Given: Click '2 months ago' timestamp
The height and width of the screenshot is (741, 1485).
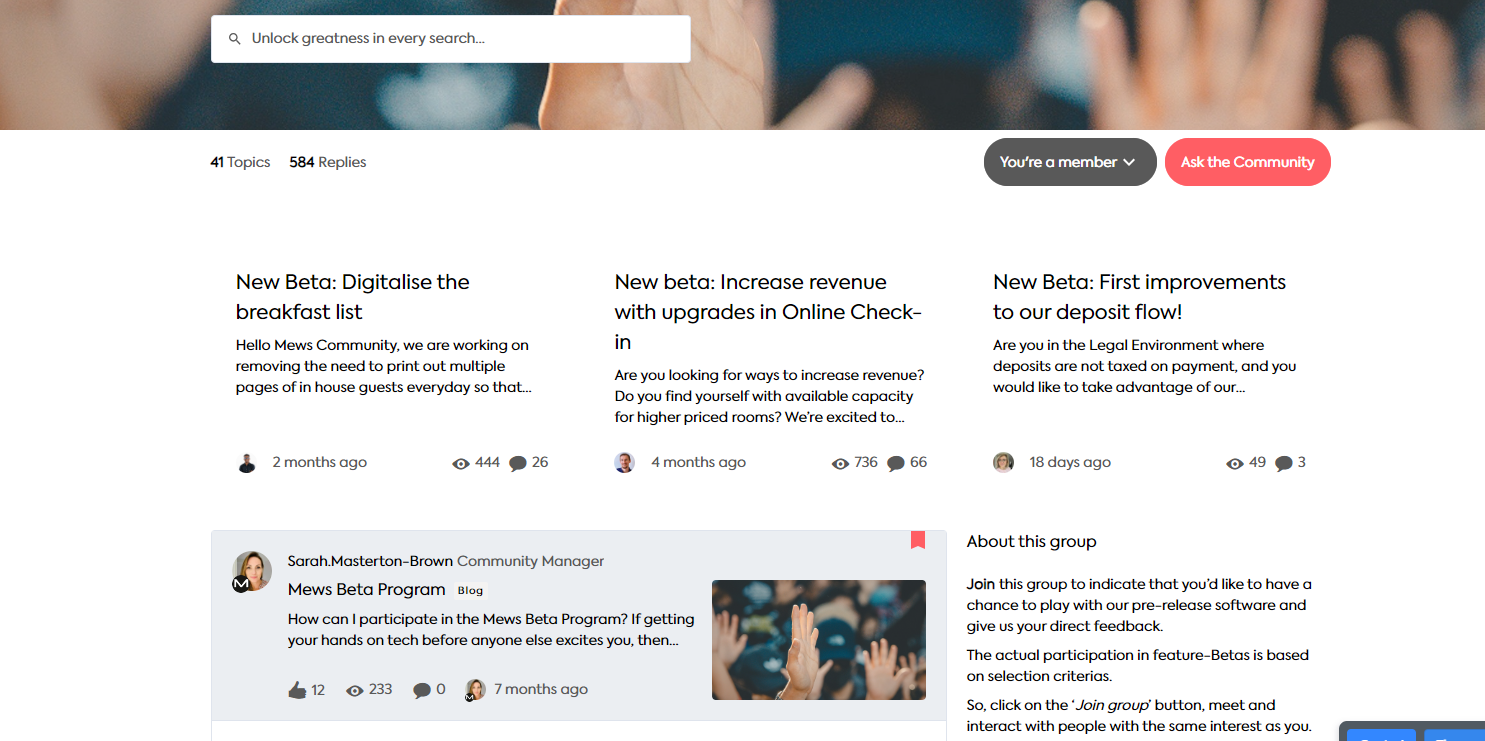Looking at the screenshot, I should point(320,463).
